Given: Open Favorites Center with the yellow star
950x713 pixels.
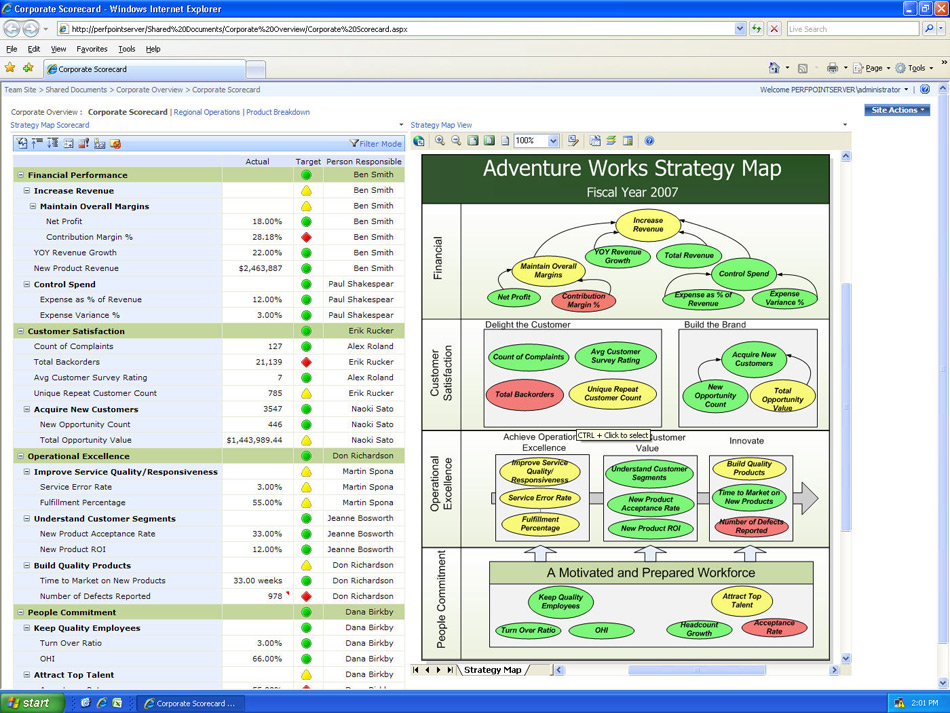Looking at the screenshot, I should point(10,68).
